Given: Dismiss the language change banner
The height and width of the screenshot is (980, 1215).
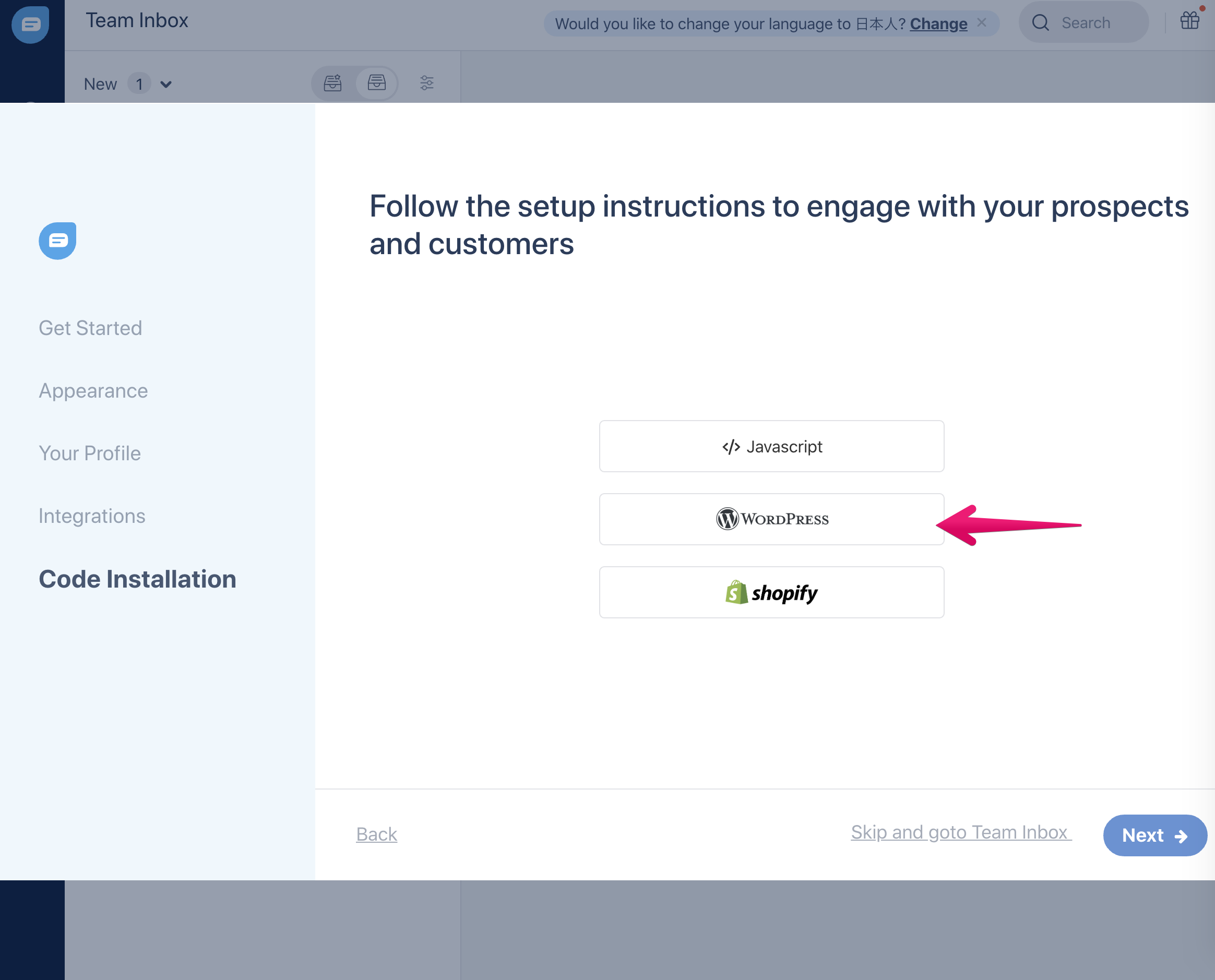Looking at the screenshot, I should (x=982, y=22).
